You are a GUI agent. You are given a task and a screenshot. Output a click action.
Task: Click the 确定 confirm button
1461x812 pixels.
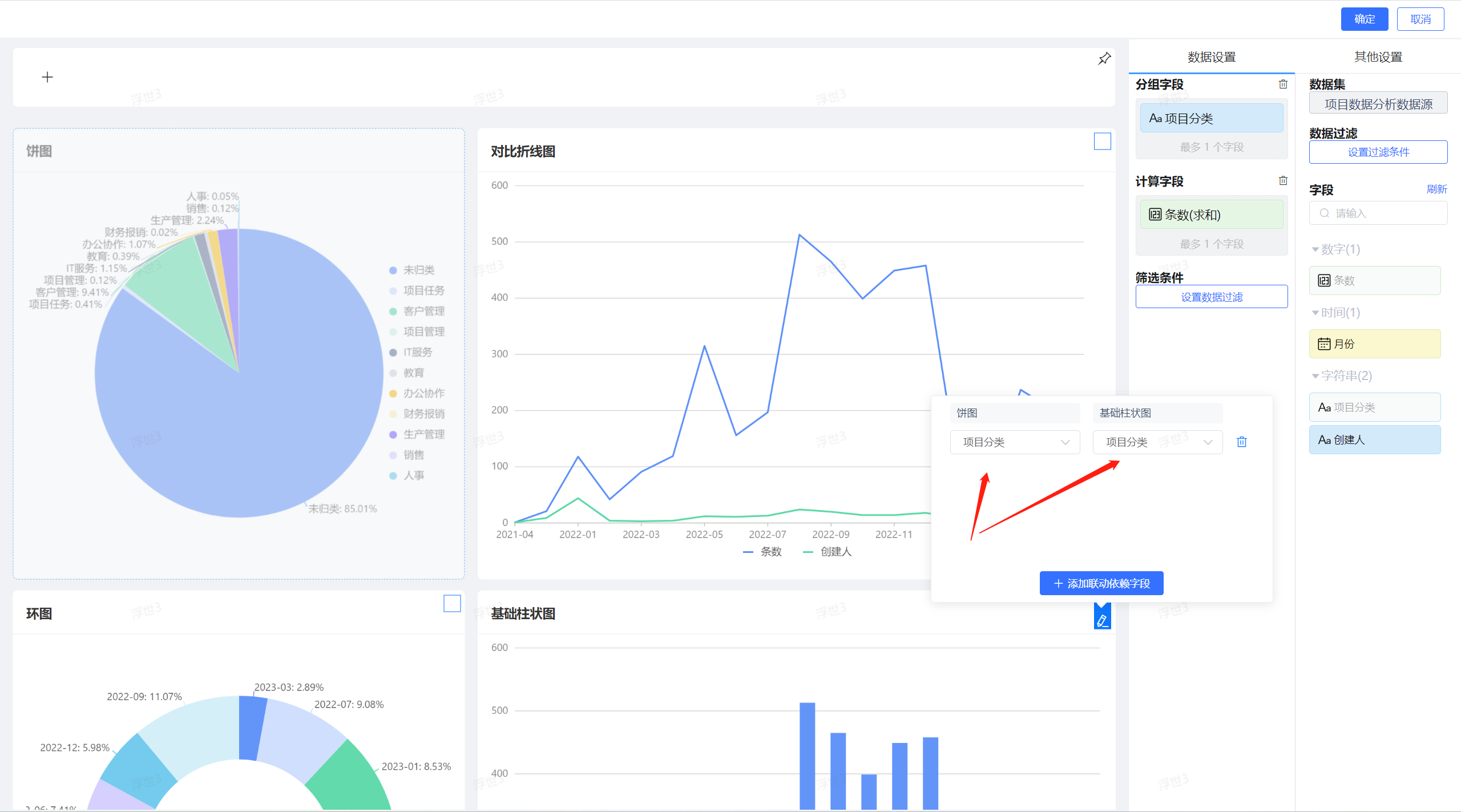click(x=1364, y=19)
